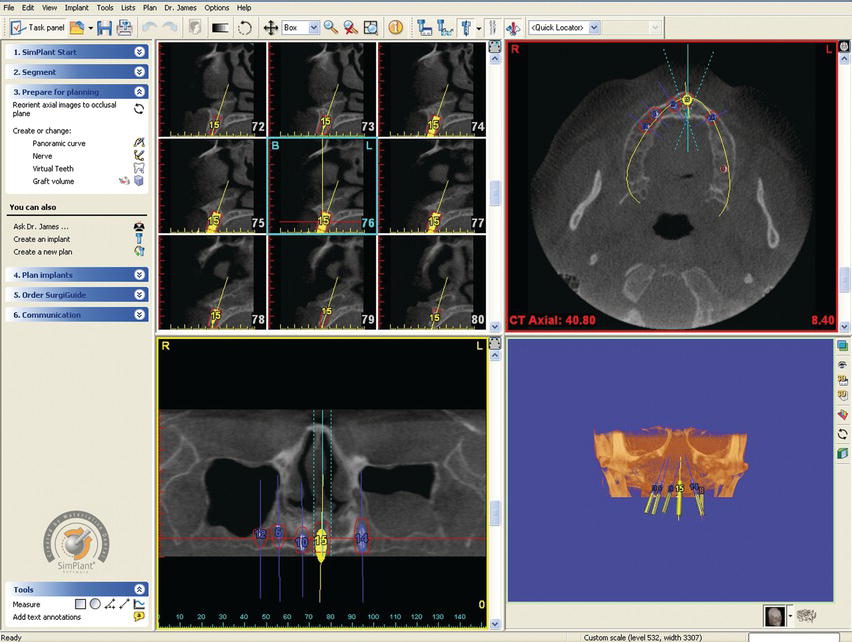The height and width of the screenshot is (642, 852).
Task: Click the Graft volume cube icon
Action: point(139,181)
